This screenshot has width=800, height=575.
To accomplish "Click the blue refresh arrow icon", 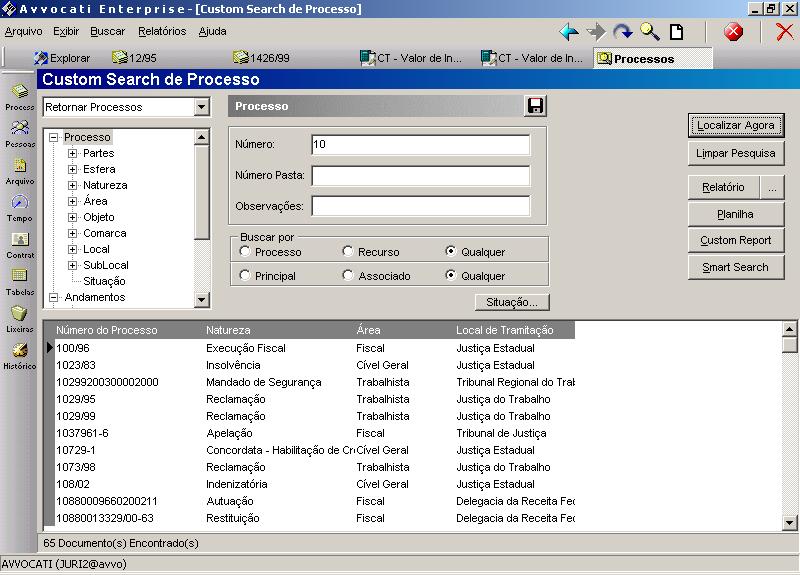I will tap(622, 32).
